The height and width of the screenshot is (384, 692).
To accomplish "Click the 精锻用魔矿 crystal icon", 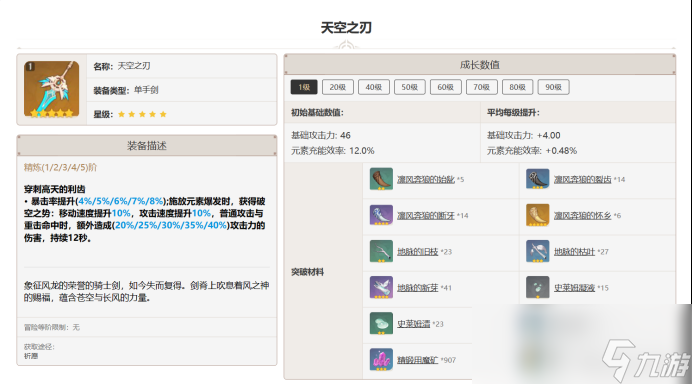I will [x=381, y=360].
